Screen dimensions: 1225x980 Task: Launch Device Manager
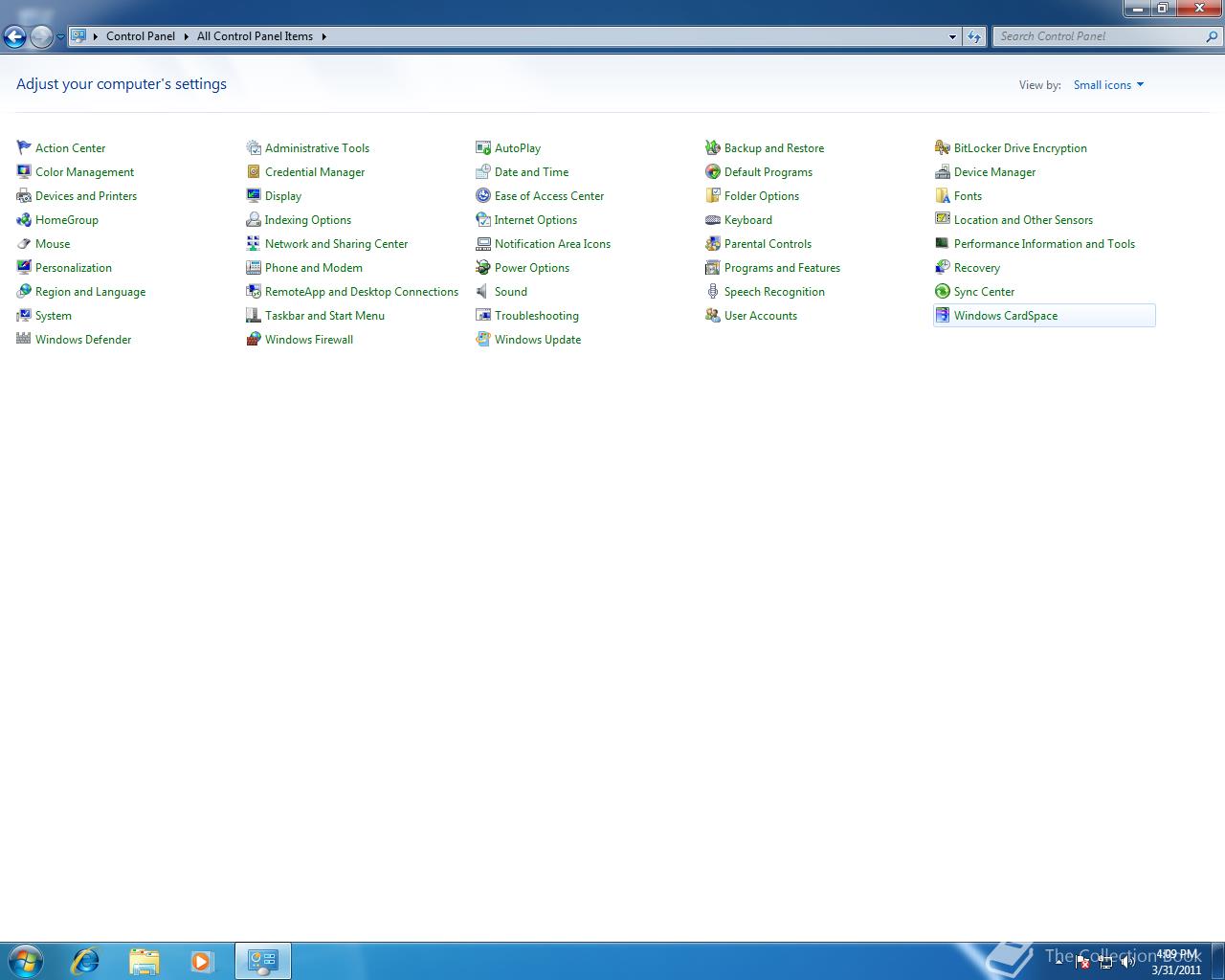point(994,171)
